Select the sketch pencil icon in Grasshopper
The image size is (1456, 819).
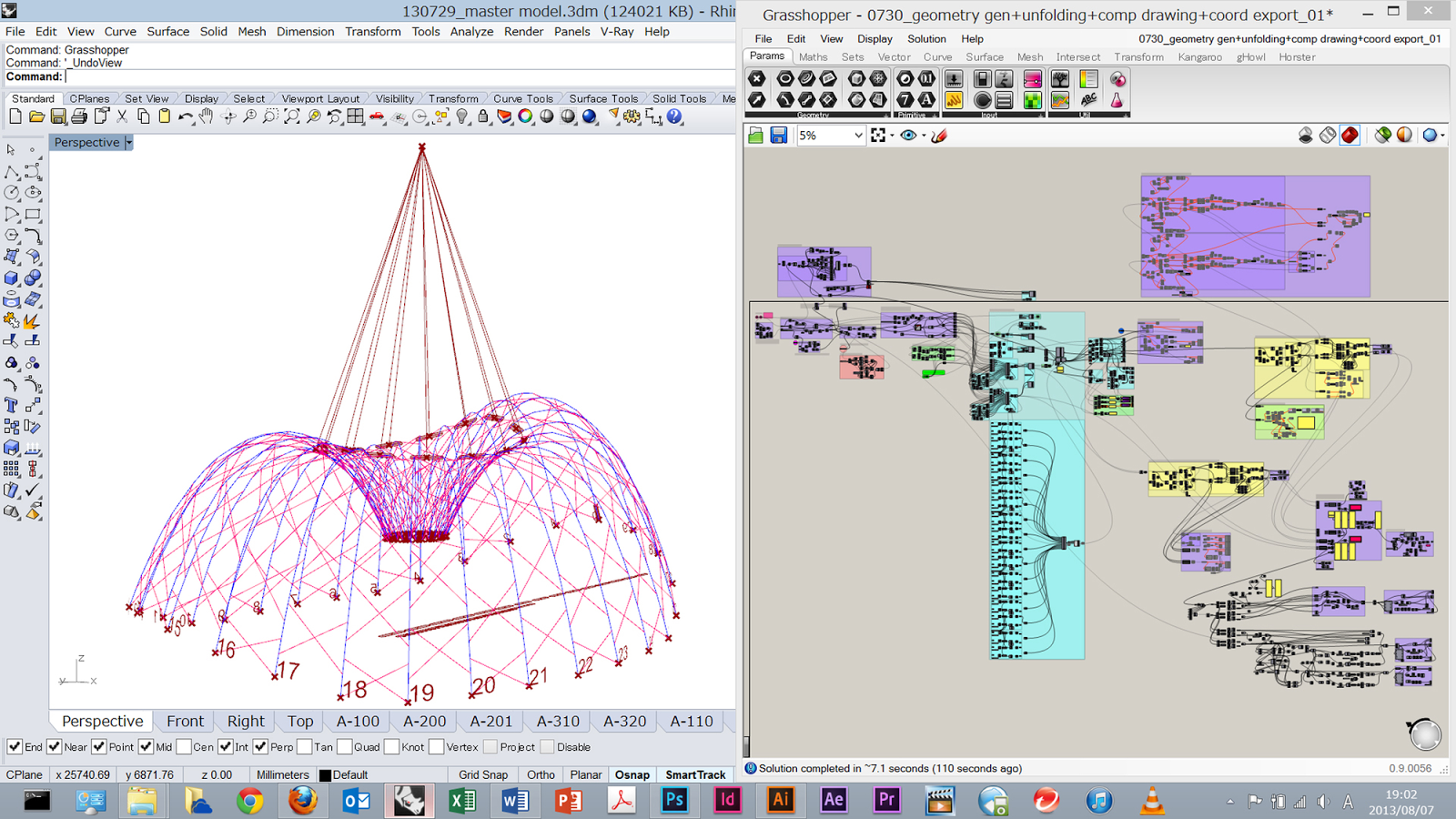click(x=939, y=136)
